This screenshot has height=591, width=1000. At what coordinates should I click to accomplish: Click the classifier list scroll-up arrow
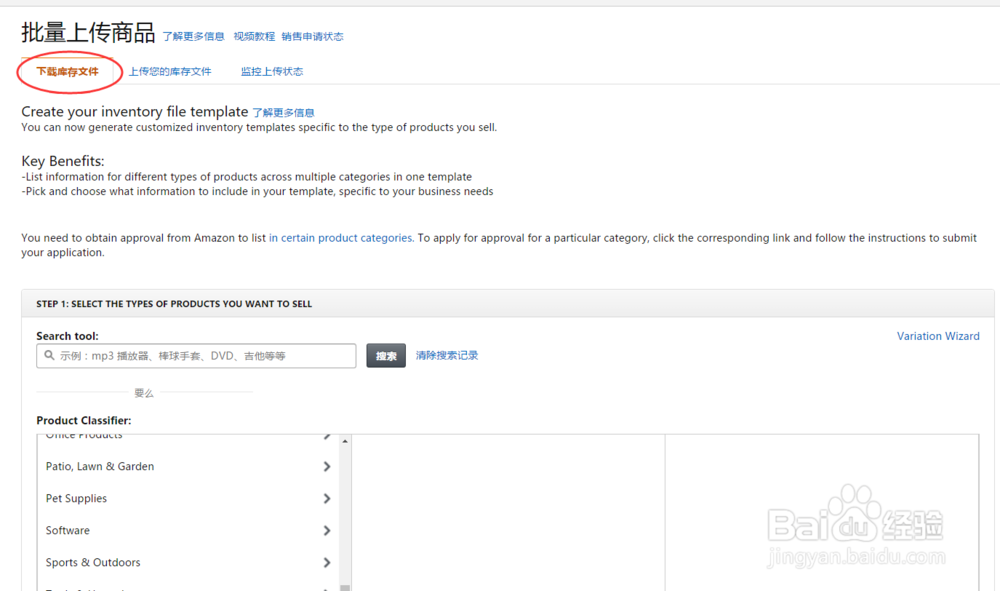click(x=345, y=441)
